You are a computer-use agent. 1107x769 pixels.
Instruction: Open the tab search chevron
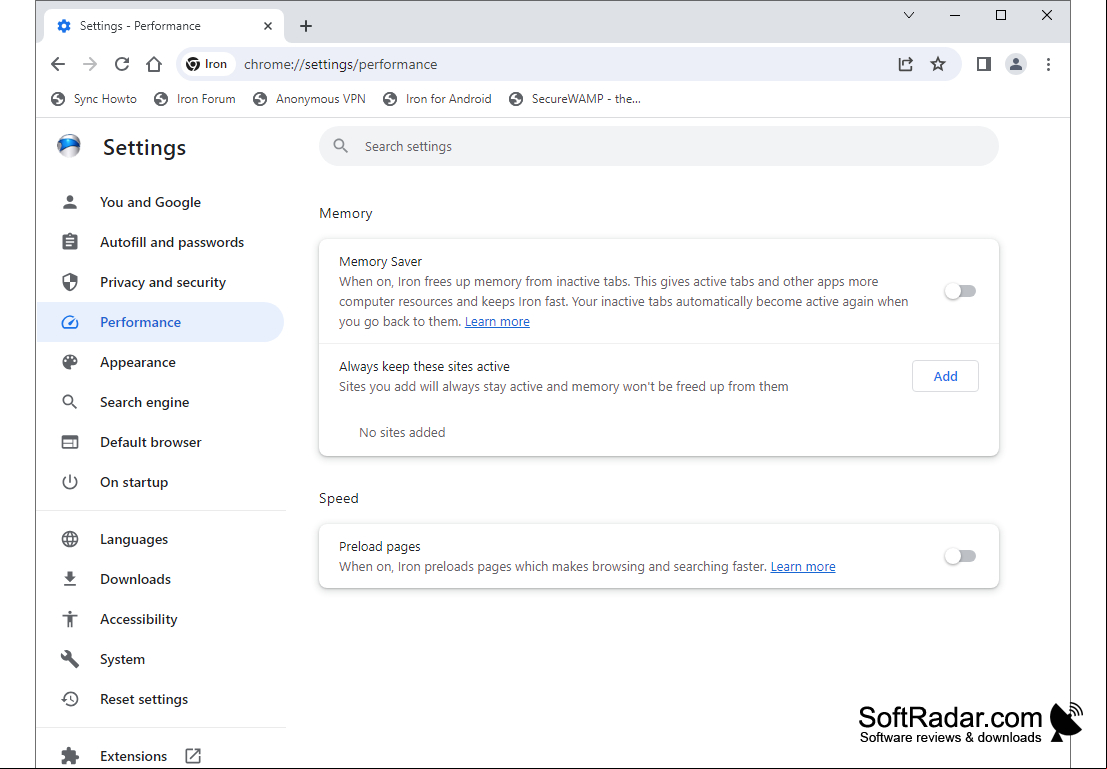[909, 15]
